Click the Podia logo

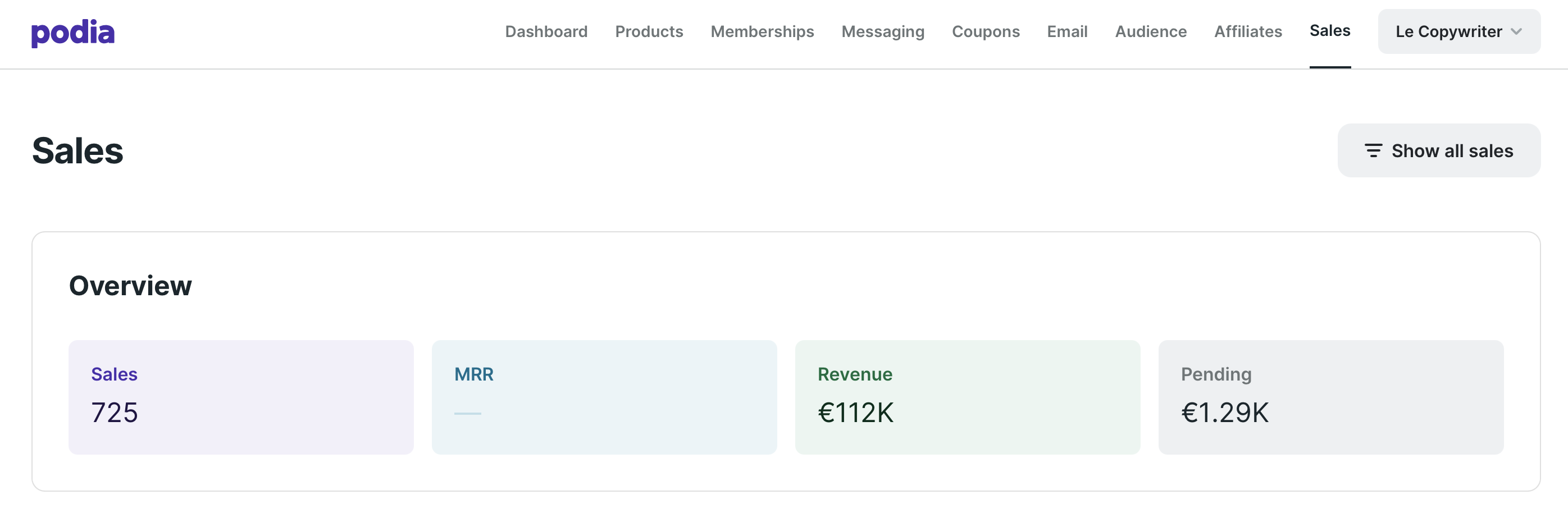coord(72,32)
